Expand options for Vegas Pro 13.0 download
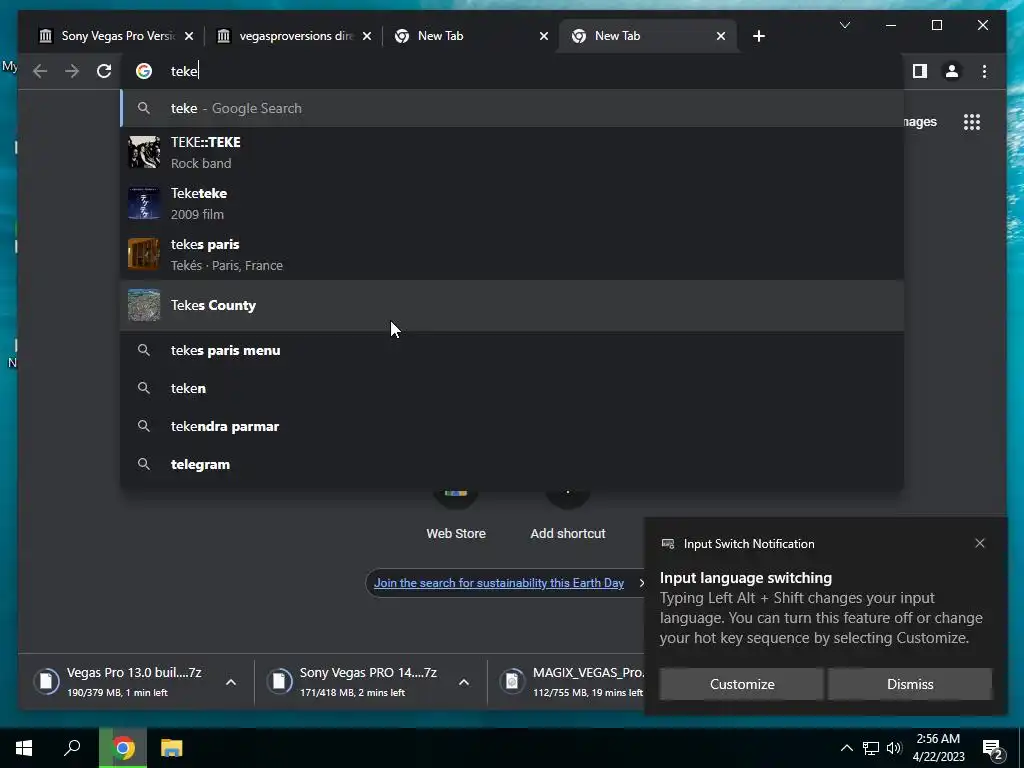Screen dimensions: 1024x768 coord(231,682)
